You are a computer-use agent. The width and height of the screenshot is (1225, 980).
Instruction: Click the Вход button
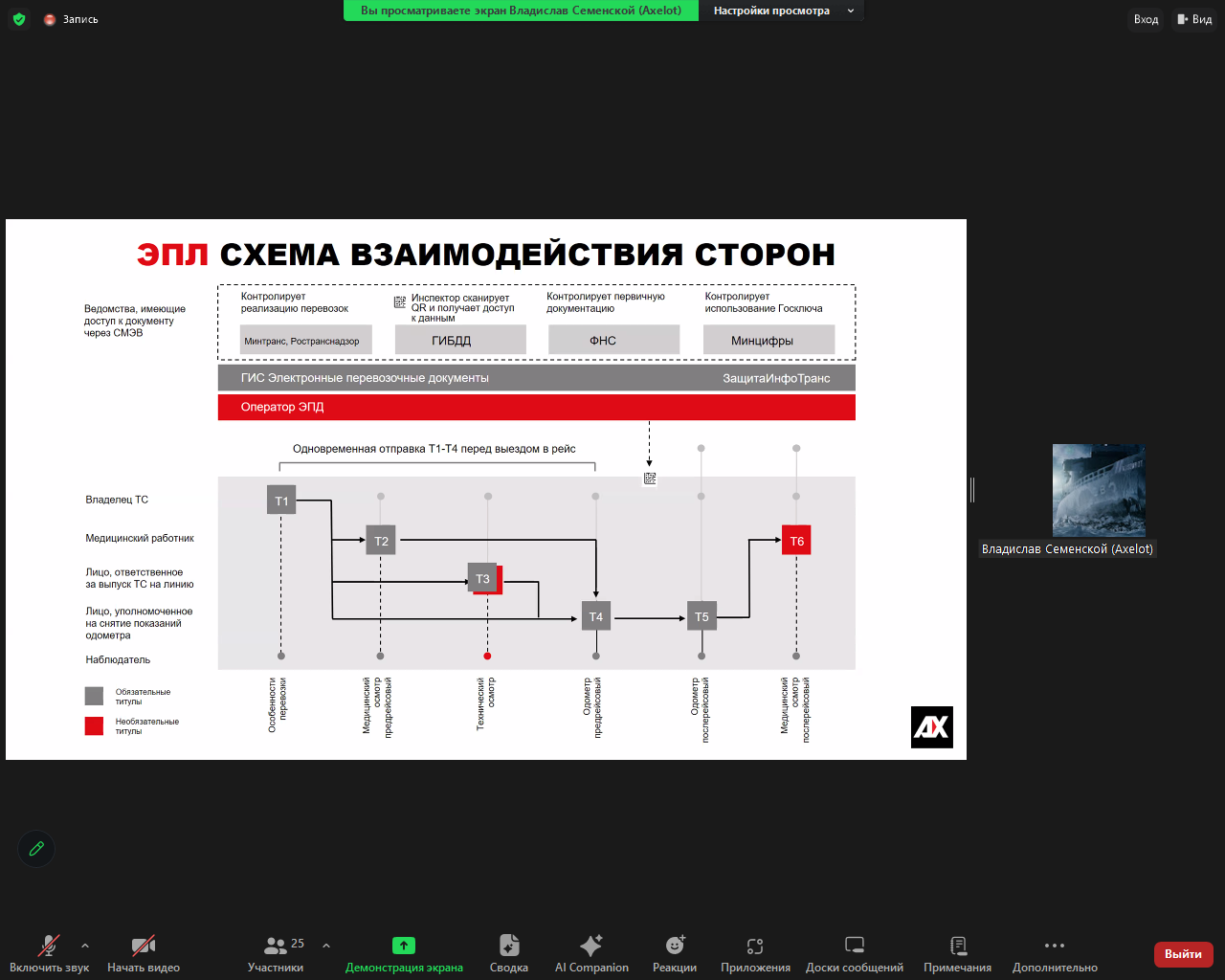1146,19
